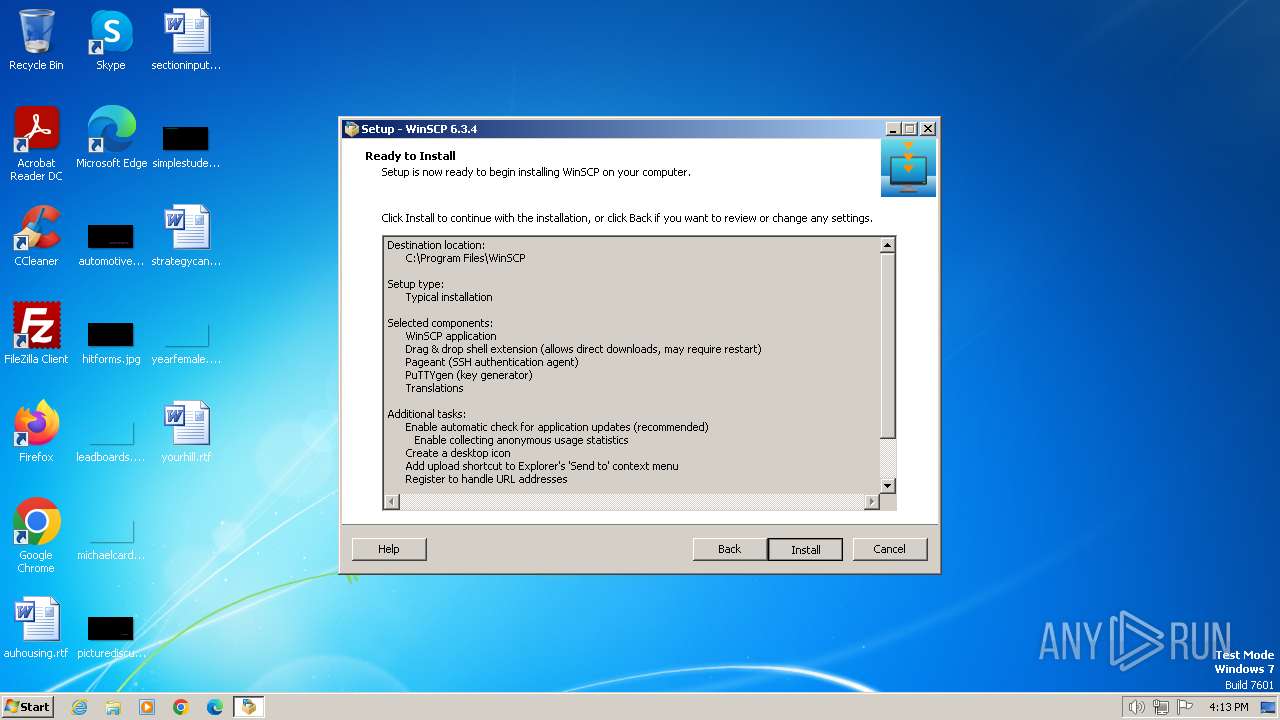1280x720 pixels.
Task: Click 'Enable collecting anonymous usage statistics' line
Action: coord(521,440)
